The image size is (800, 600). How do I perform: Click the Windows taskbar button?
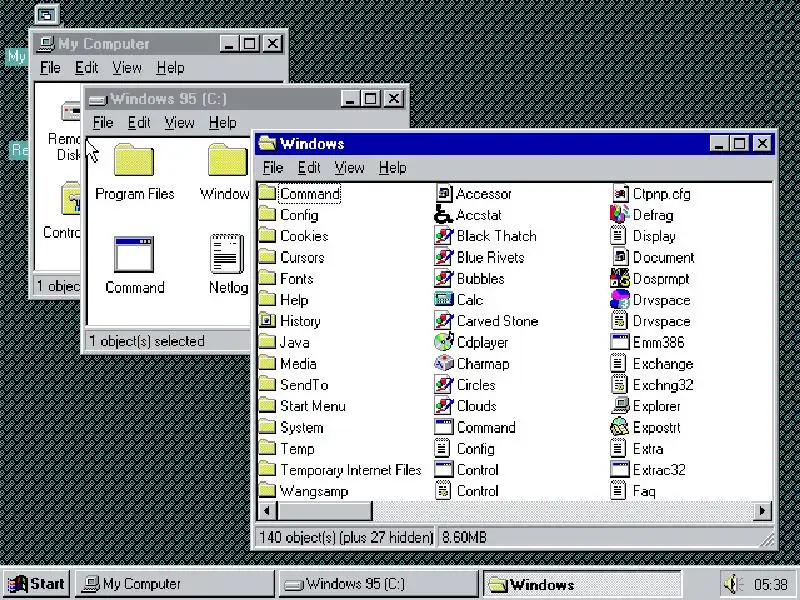click(582, 584)
